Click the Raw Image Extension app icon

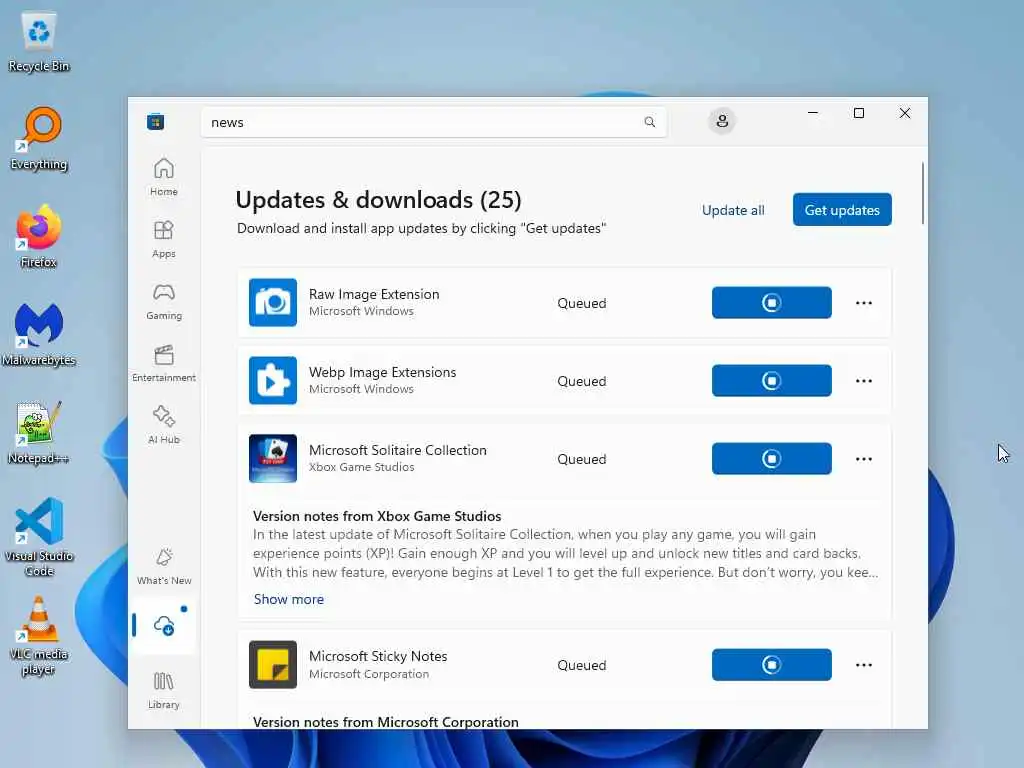point(273,302)
